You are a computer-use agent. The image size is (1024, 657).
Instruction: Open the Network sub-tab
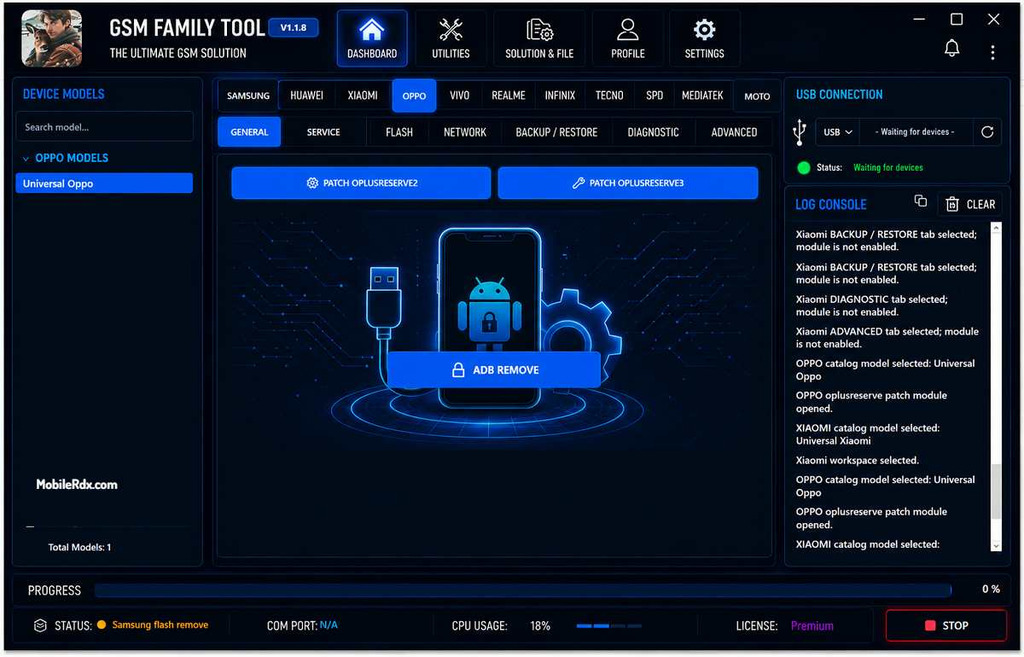465,132
